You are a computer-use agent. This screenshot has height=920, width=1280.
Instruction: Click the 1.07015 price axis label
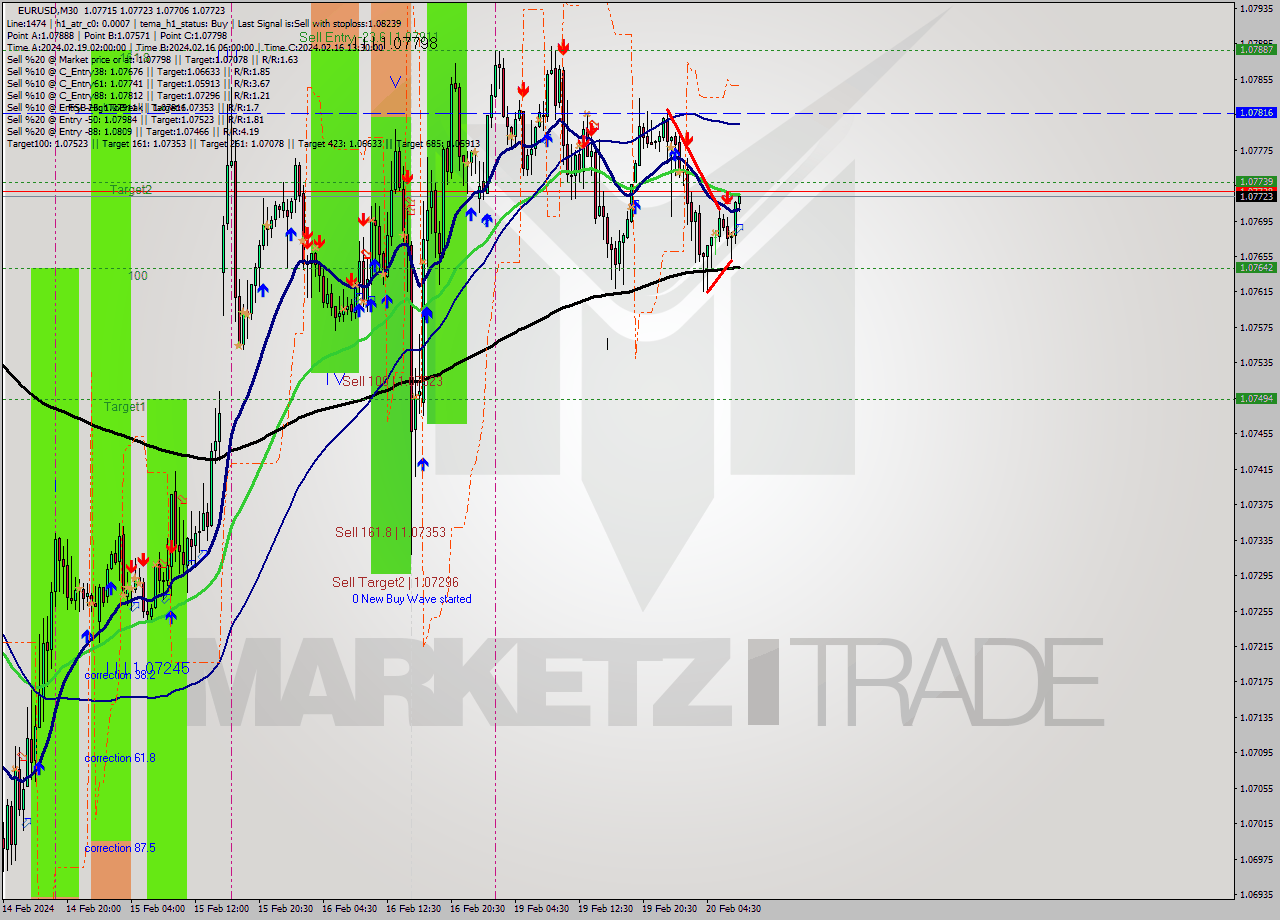coord(1256,823)
